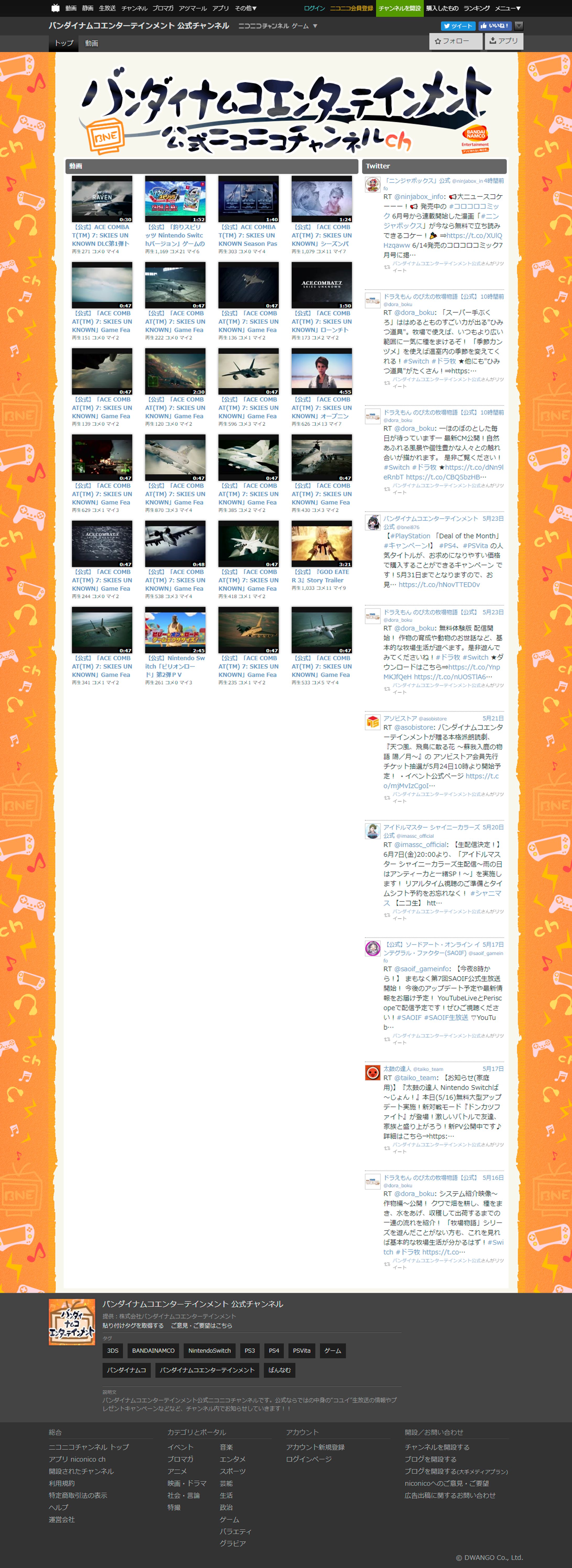The width and height of the screenshot is (572, 1568).
Task: Open the RAVEN ACE COMBAT 7 DLC video thumbnail
Action: (102, 199)
